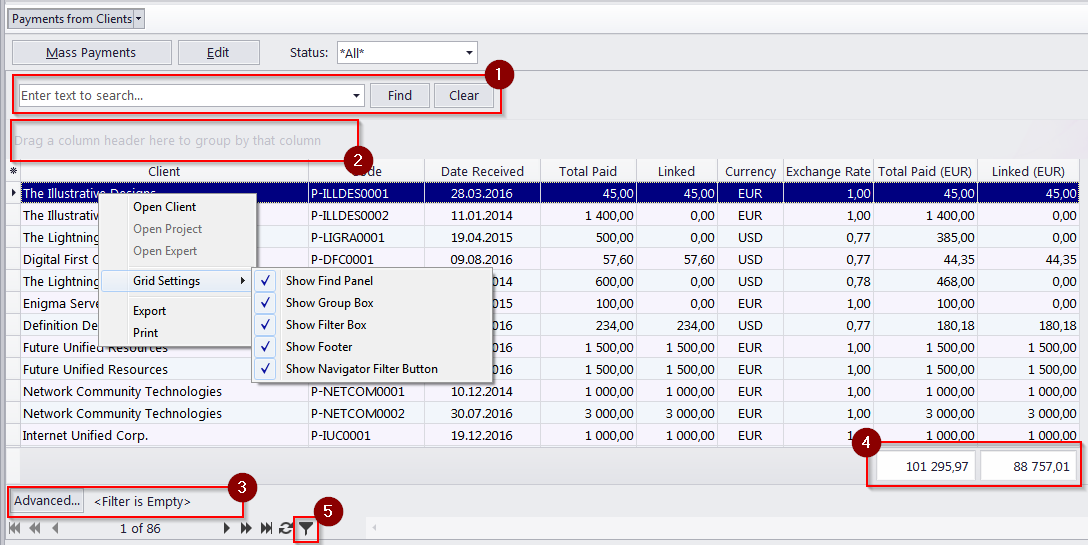Choose Export from context menu
1088x545 pixels.
coord(149,311)
